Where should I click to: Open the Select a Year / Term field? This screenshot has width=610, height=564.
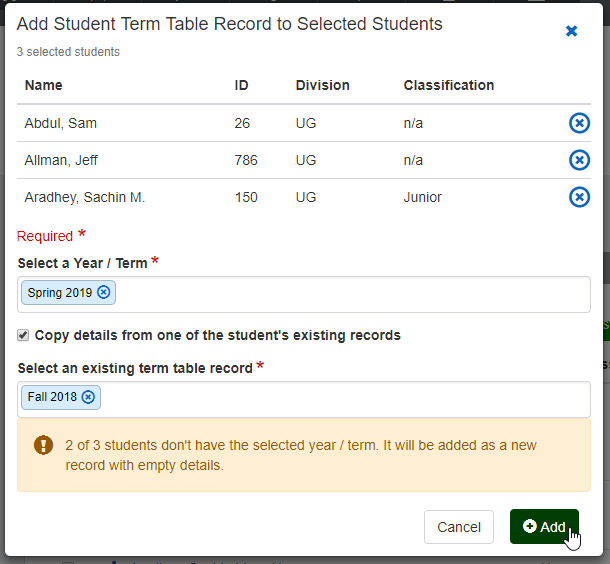coord(350,294)
